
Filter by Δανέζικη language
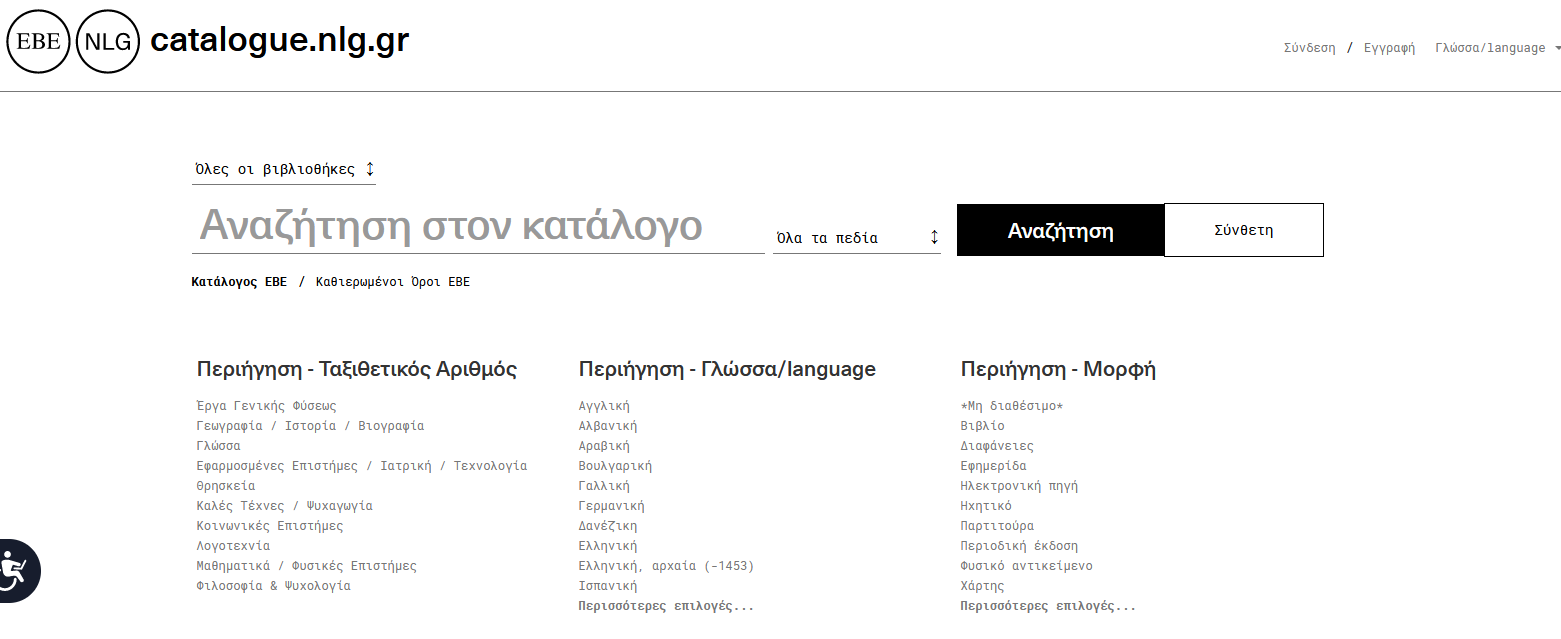click(x=608, y=526)
